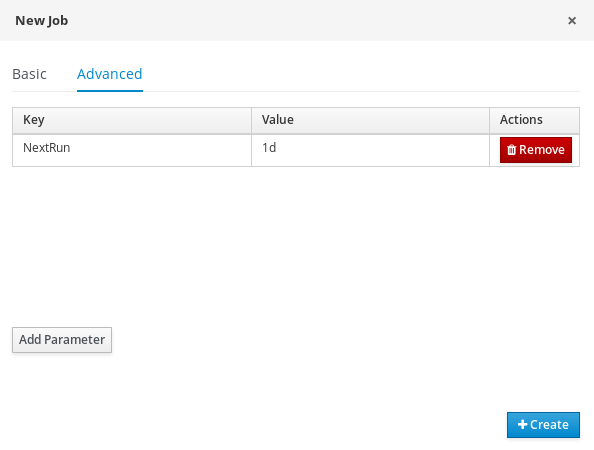Click the New Job dialog title
The image size is (594, 450).
[42, 20]
